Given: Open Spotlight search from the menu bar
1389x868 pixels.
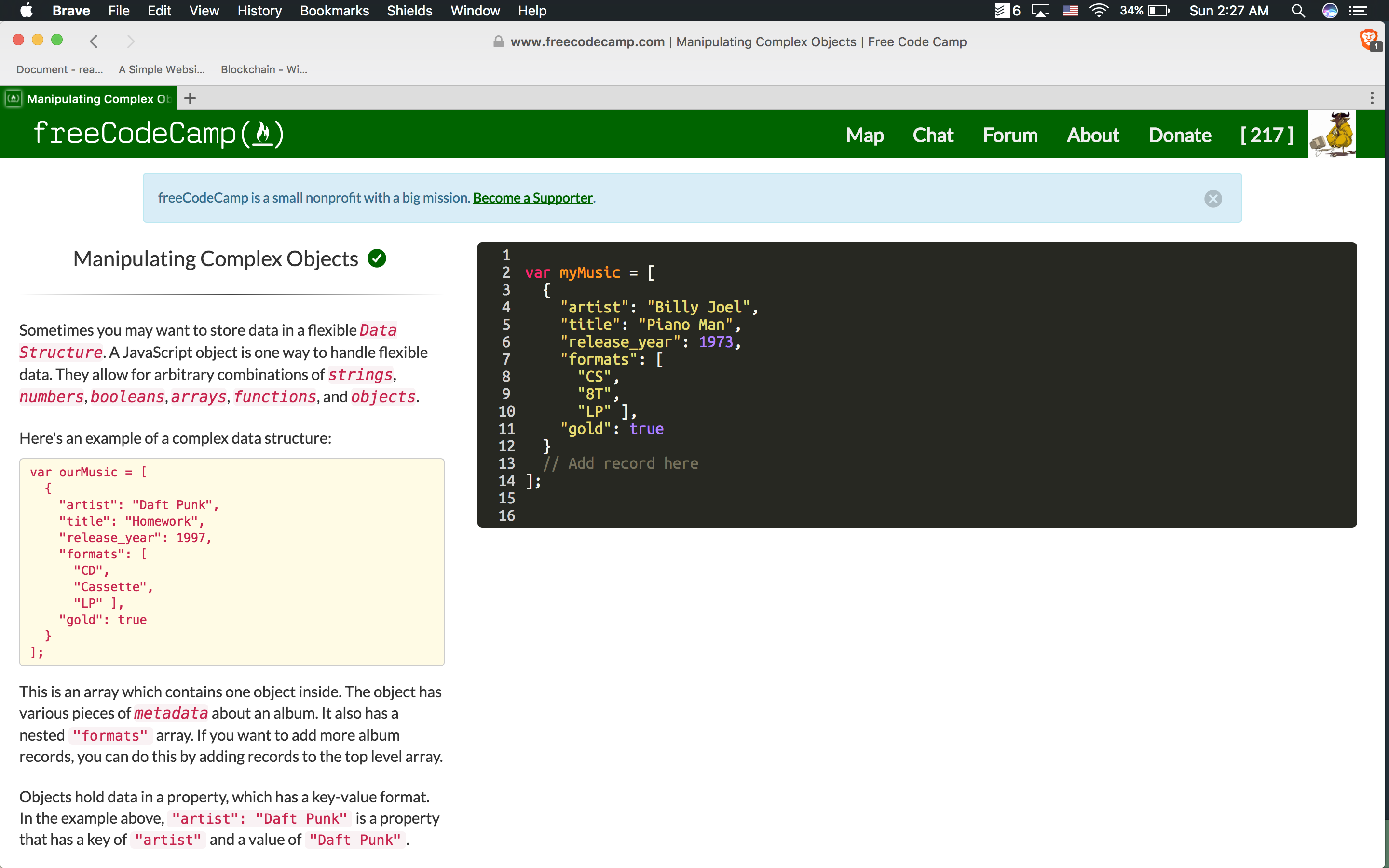Looking at the screenshot, I should click(1298, 11).
